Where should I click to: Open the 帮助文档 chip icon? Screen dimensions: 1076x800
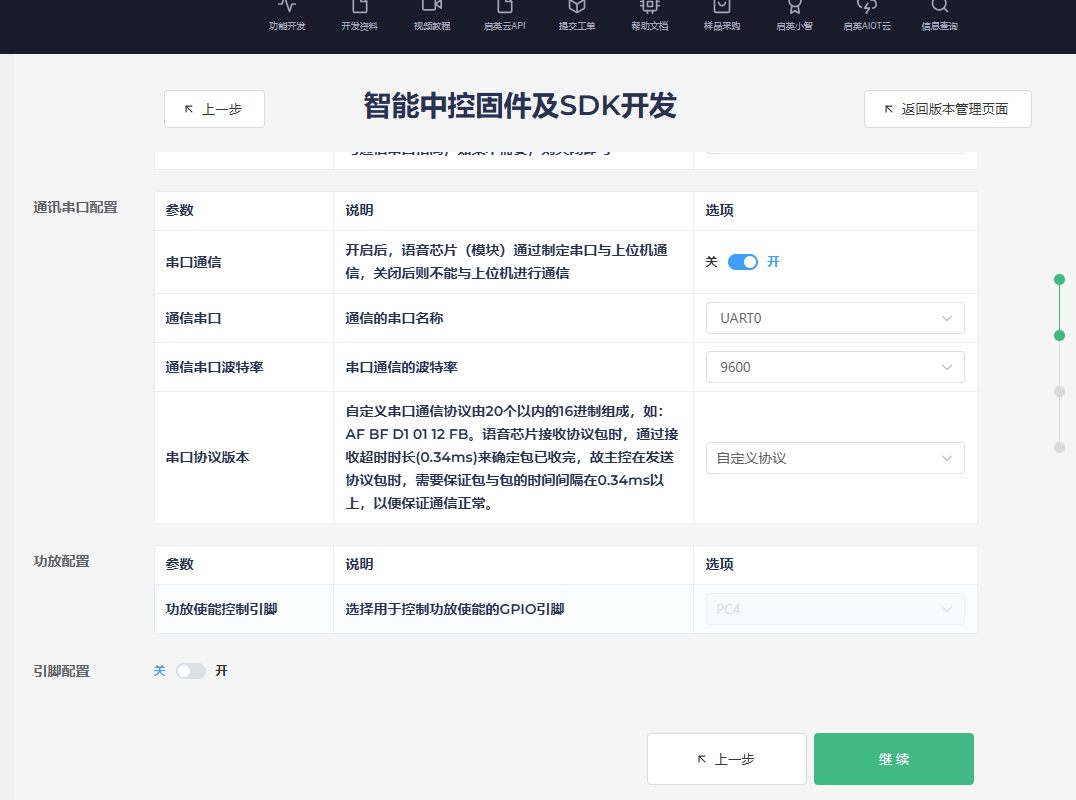(x=649, y=8)
